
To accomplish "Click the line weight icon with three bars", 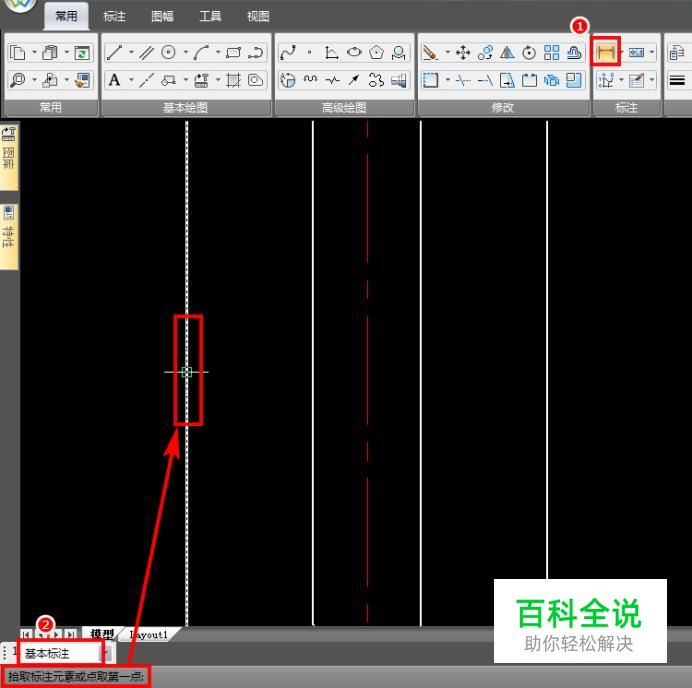I will coord(677,80).
